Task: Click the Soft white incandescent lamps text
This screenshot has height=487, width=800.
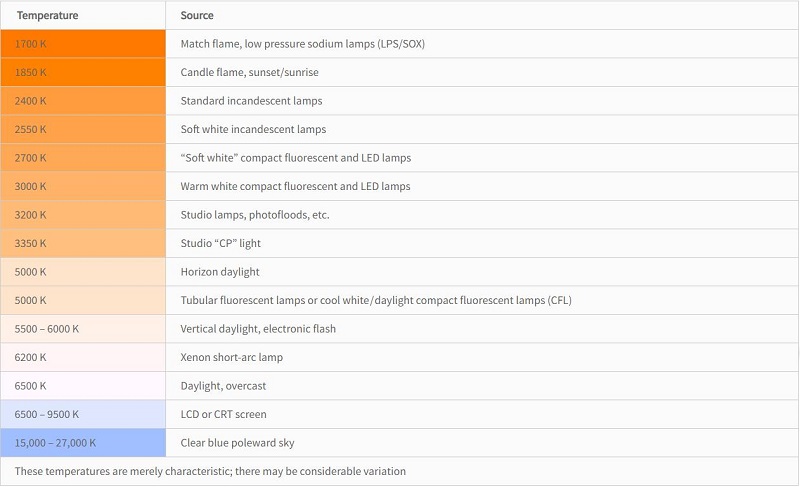Action: click(253, 130)
